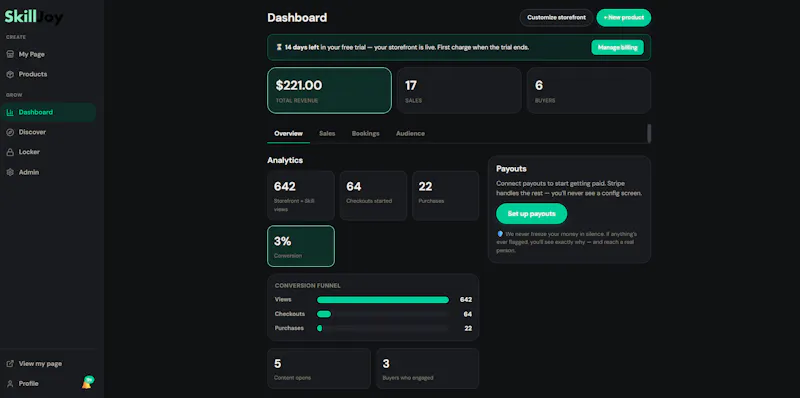Click the Checkouts funnel progress bar
This screenshot has width=800, height=398.
(383, 314)
